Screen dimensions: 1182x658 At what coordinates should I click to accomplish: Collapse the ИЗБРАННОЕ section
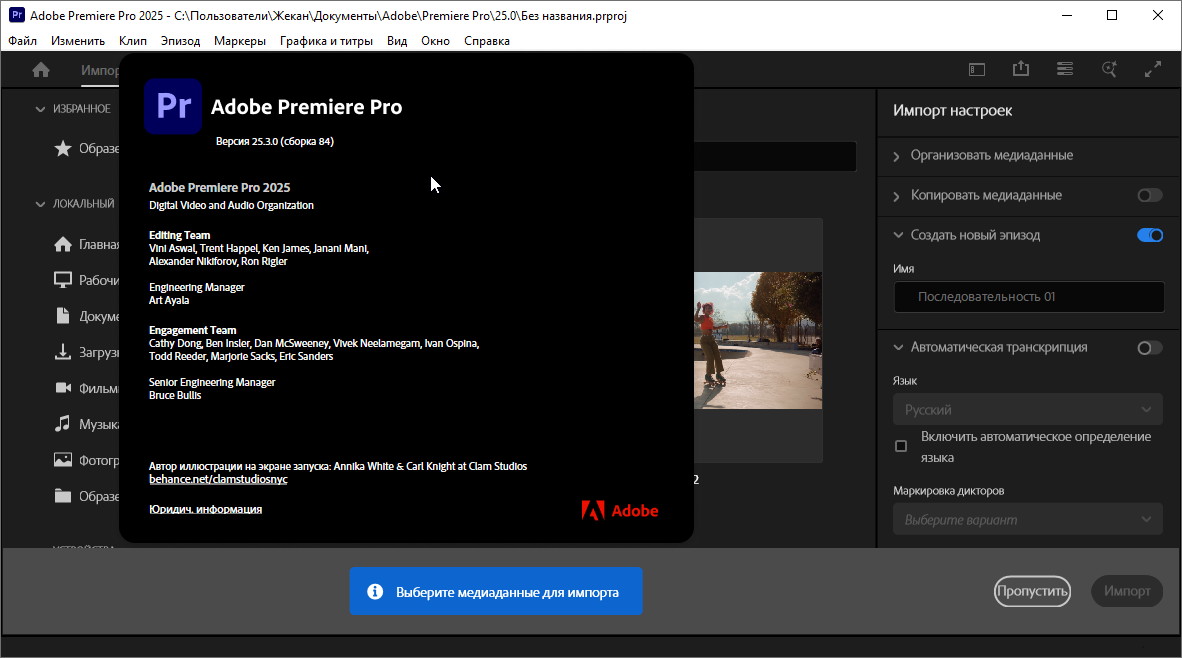coord(40,109)
